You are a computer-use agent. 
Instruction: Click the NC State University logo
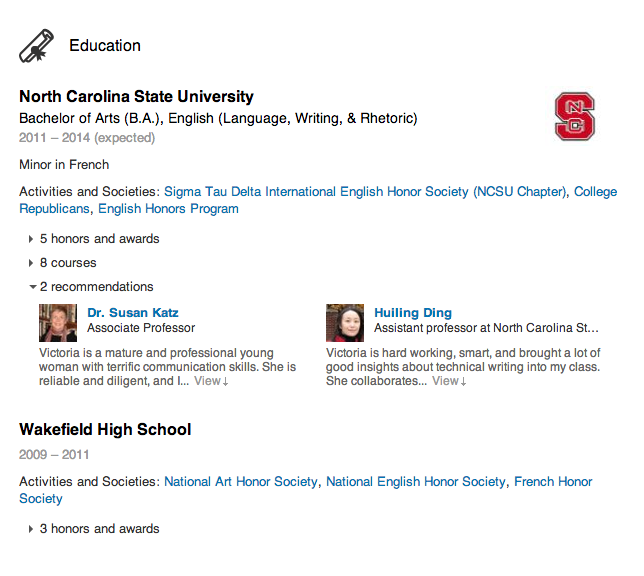pyautogui.click(x=575, y=117)
